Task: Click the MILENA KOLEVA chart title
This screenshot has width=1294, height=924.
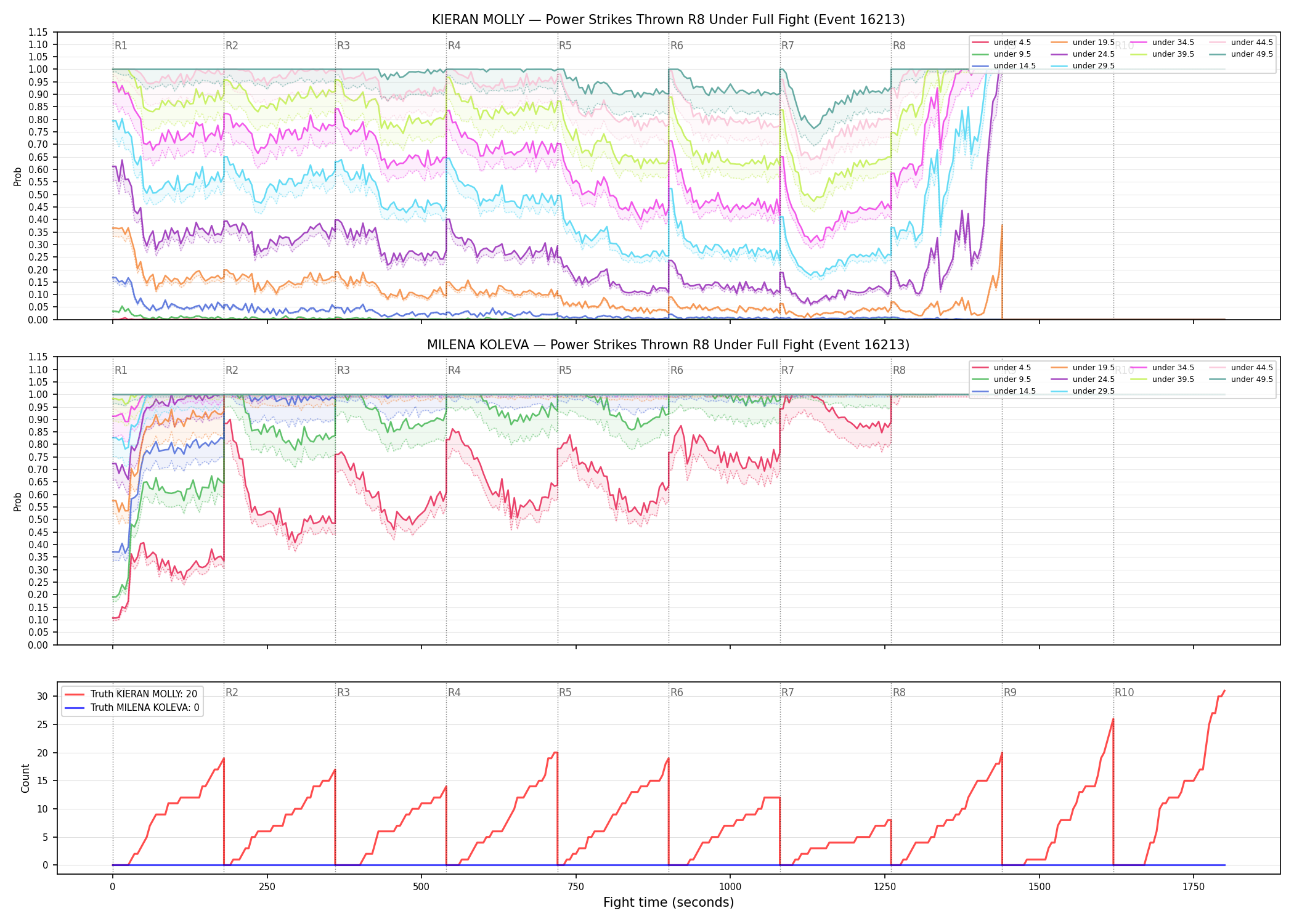Action: coord(668,345)
